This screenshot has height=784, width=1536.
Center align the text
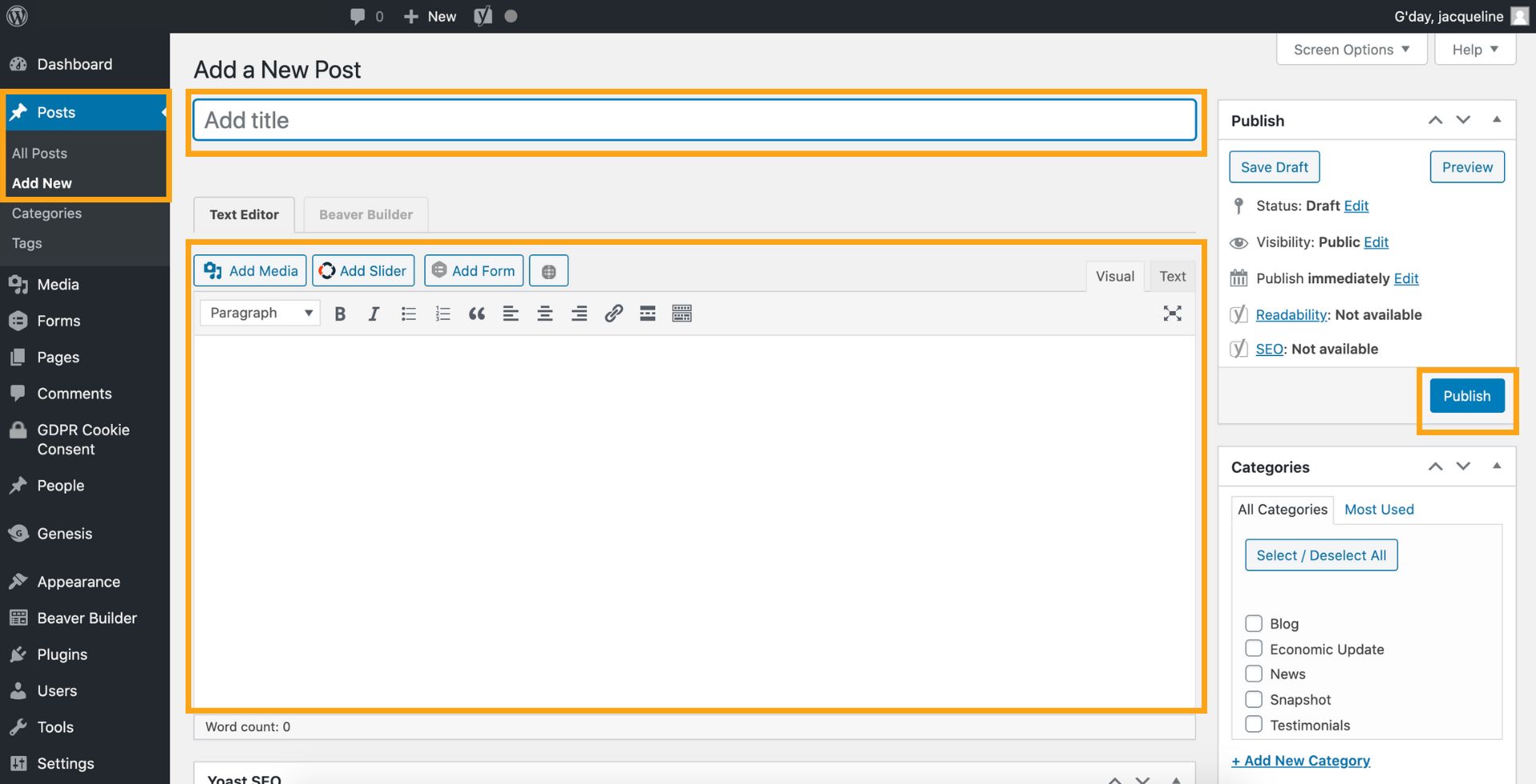point(545,314)
